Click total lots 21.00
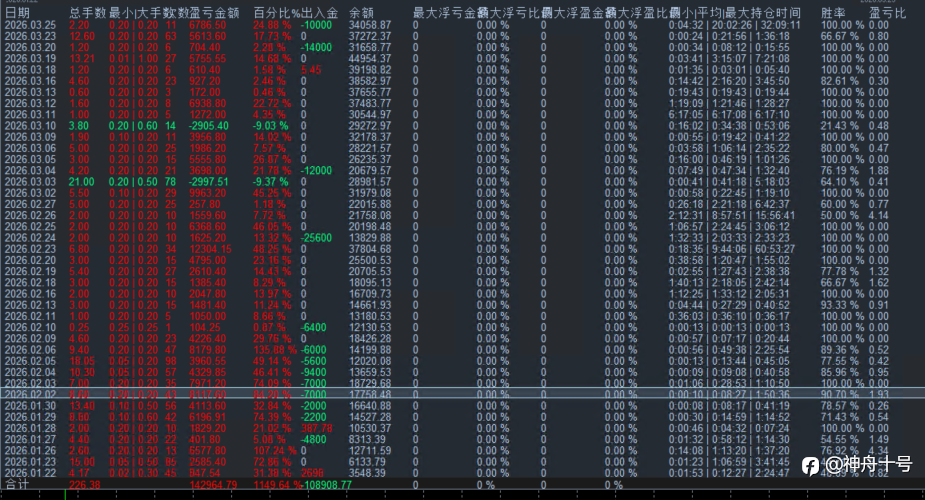This screenshot has width=925, height=500. click(81, 182)
